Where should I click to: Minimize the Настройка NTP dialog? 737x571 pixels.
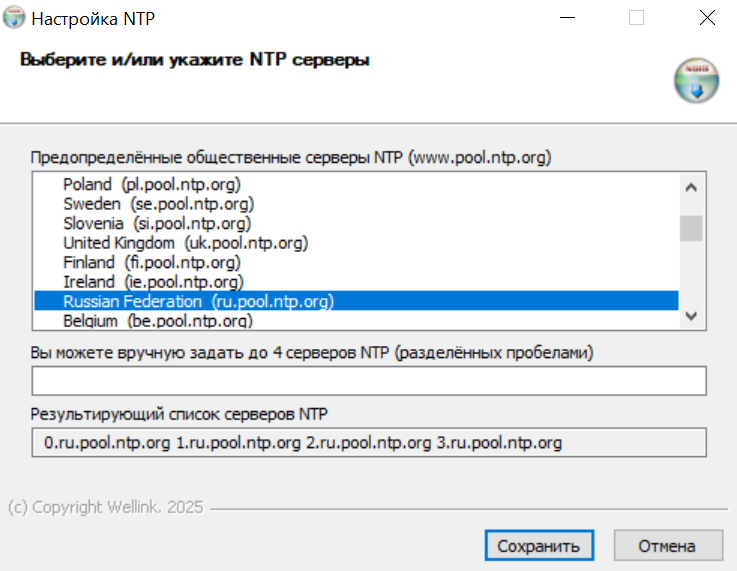tap(567, 18)
